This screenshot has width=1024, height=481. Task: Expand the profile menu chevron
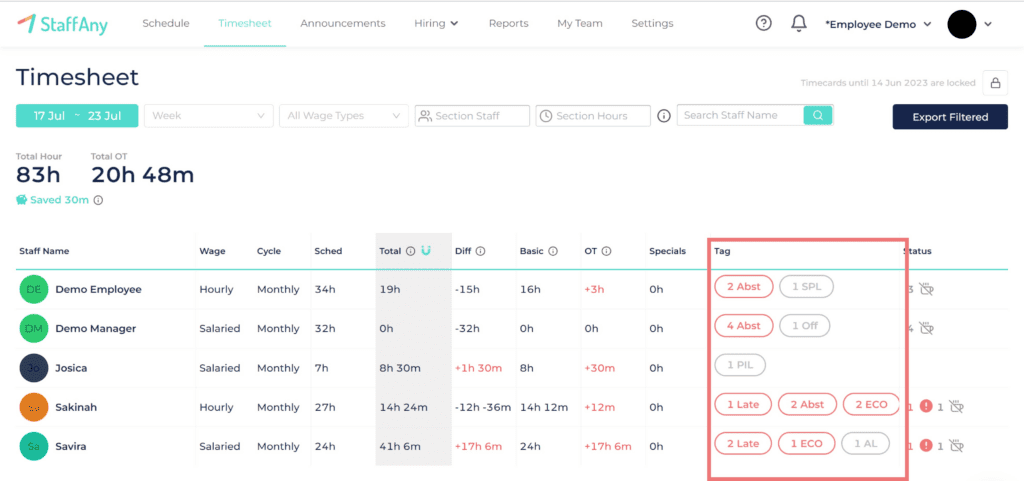[x=988, y=24]
